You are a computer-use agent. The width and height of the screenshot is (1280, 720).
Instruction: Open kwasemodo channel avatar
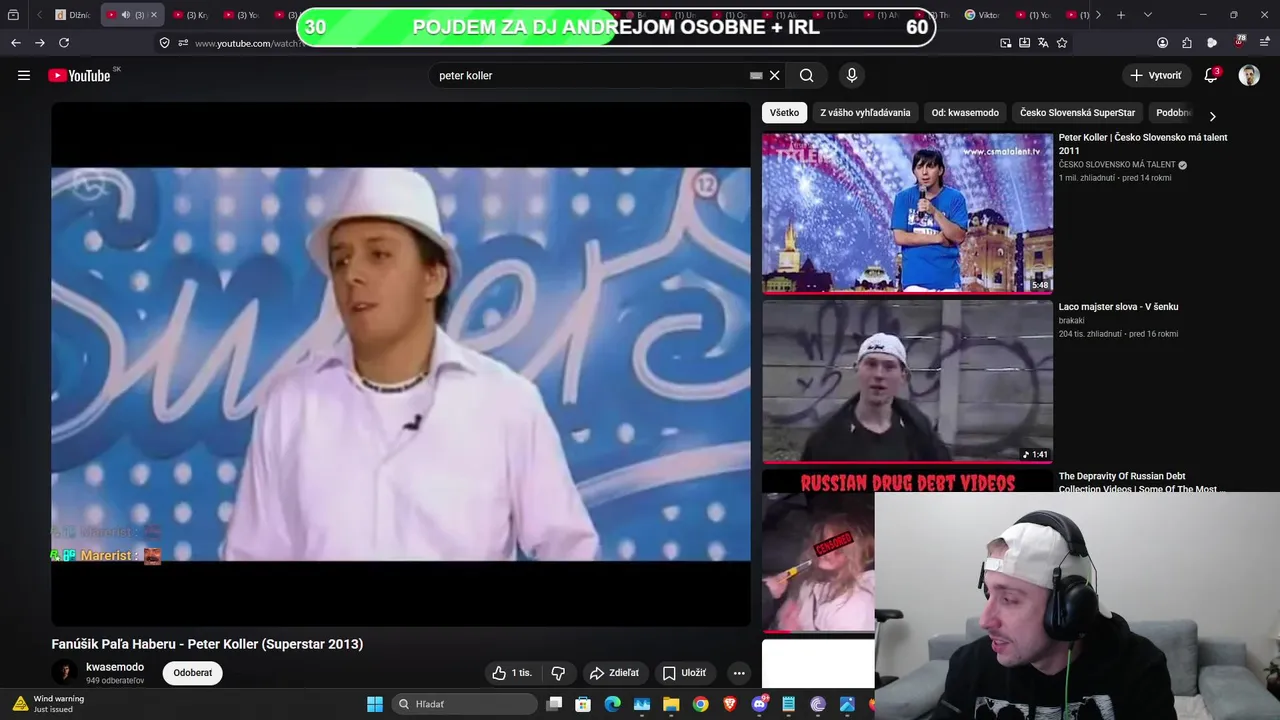tap(65, 672)
